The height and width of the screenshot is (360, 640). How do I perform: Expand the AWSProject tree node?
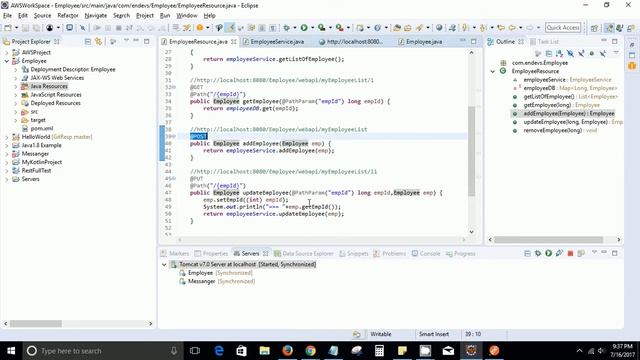pos(7,53)
